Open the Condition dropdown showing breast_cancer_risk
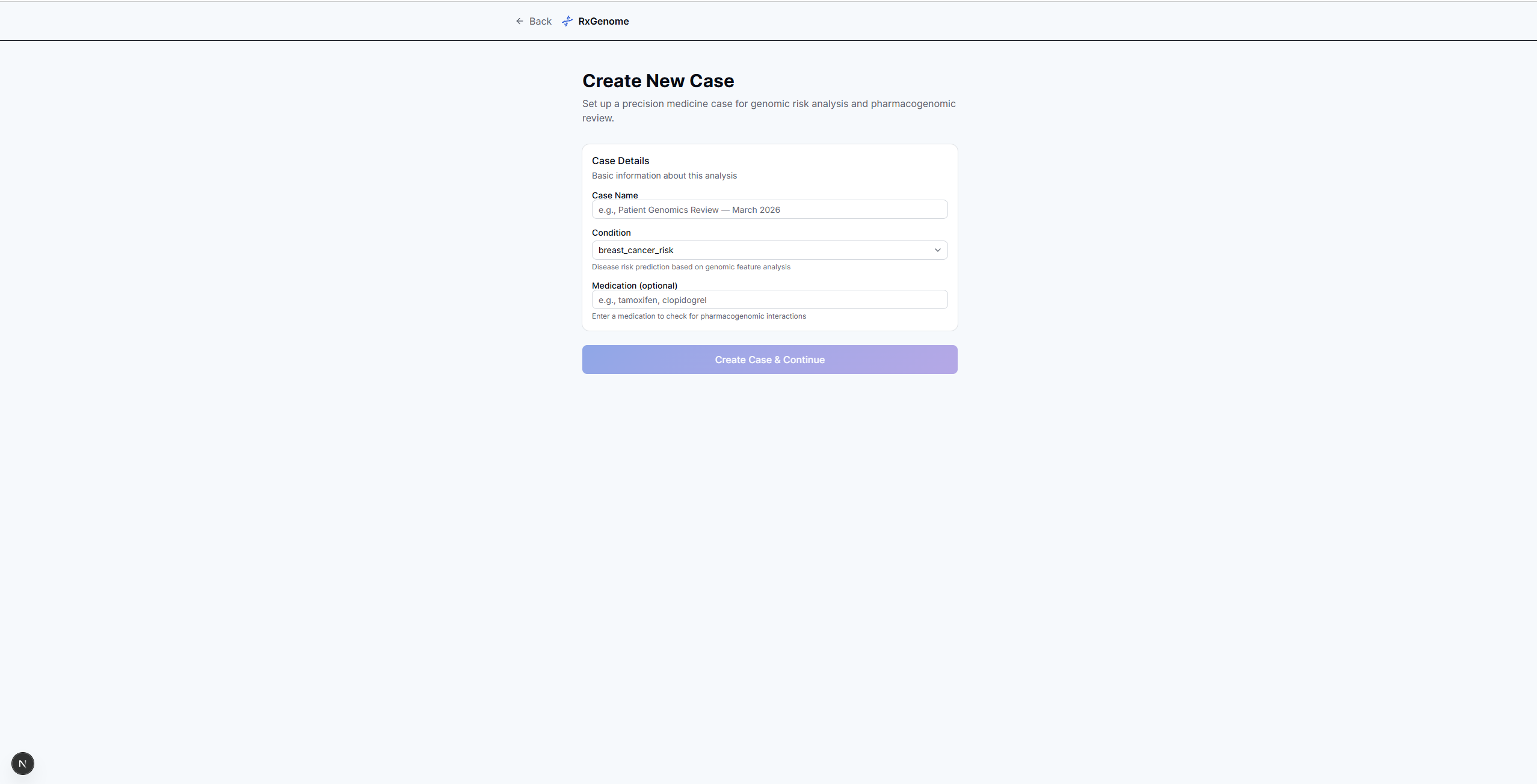 click(x=769, y=250)
